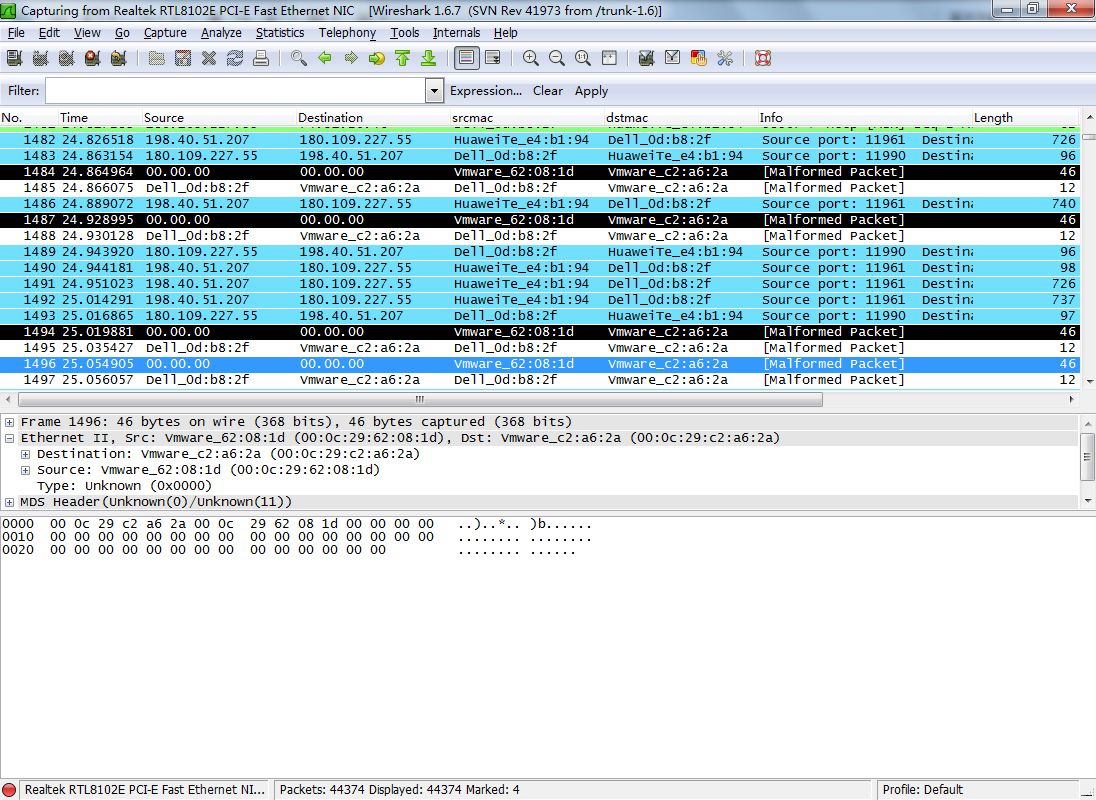The height and width of the screenshot is (800, 1096).
Task: Click the zoom in icon
Action: tap(531, 58)
